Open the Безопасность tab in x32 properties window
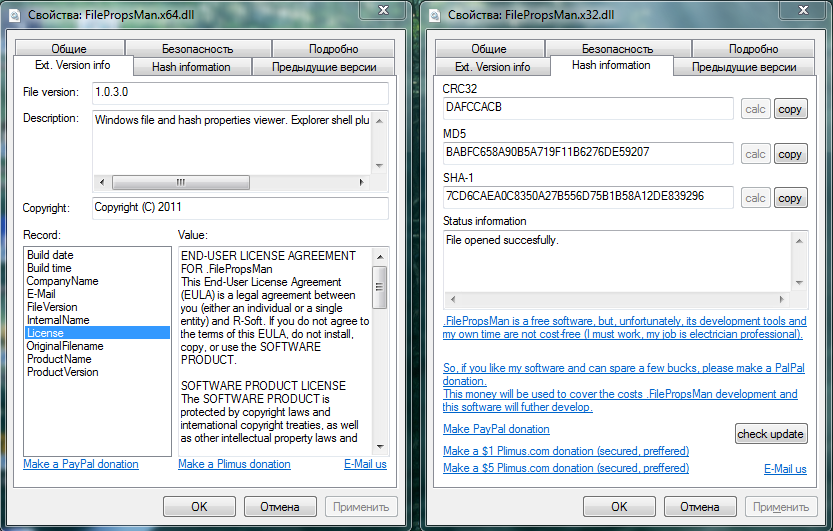Image resolution: width=833 pixels, height=531 pixels. pos(617,48)
